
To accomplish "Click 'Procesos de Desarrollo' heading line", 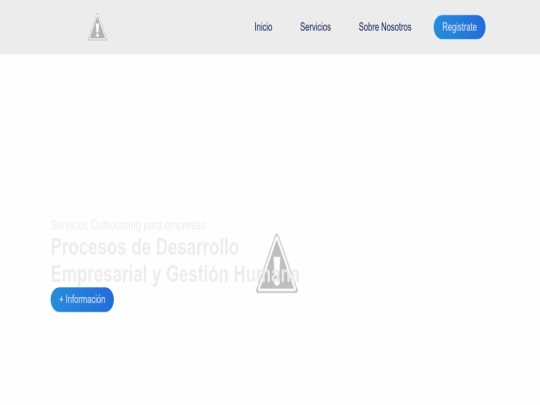I will 145,247.
